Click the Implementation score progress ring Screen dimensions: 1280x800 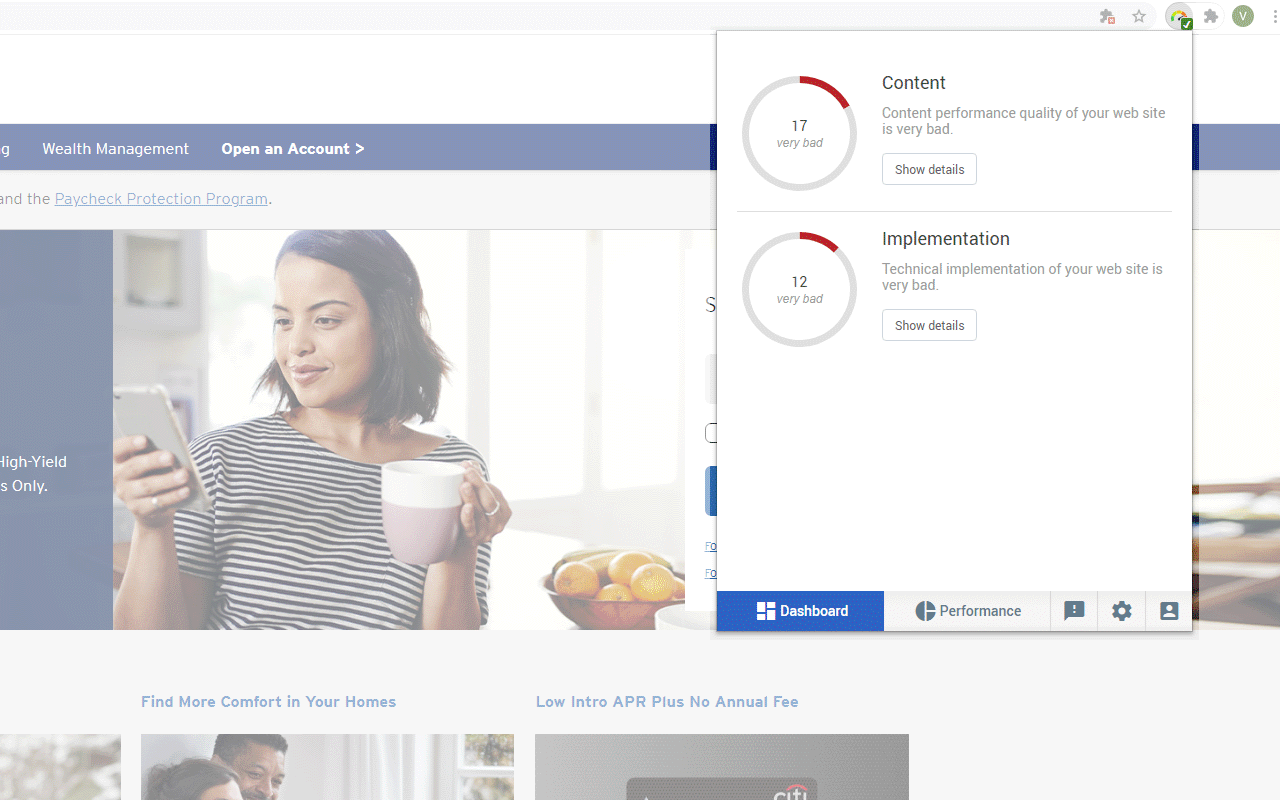(799, 289)
